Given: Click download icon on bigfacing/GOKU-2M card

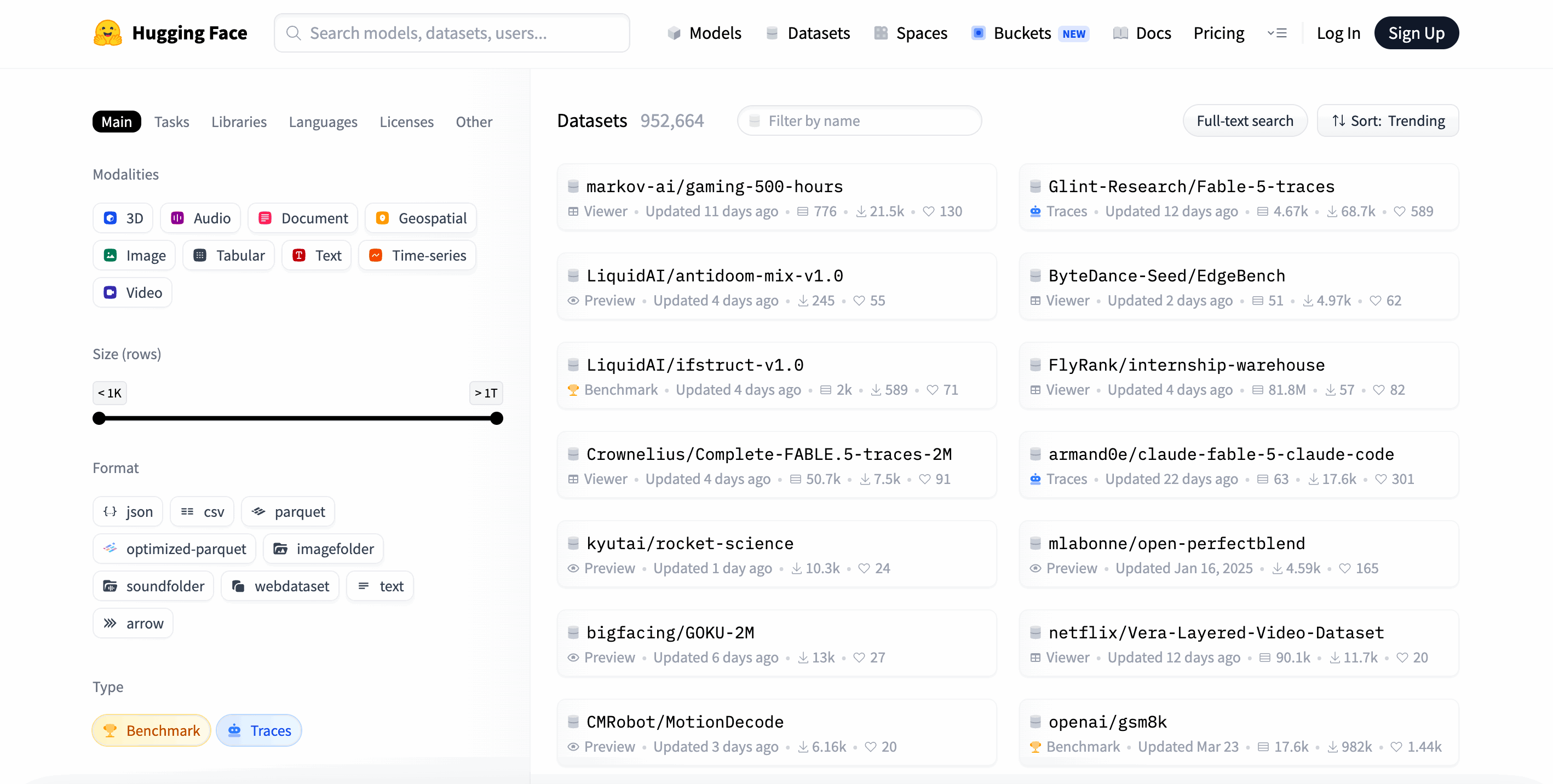Looking at the screenshot, I should 803,658.
